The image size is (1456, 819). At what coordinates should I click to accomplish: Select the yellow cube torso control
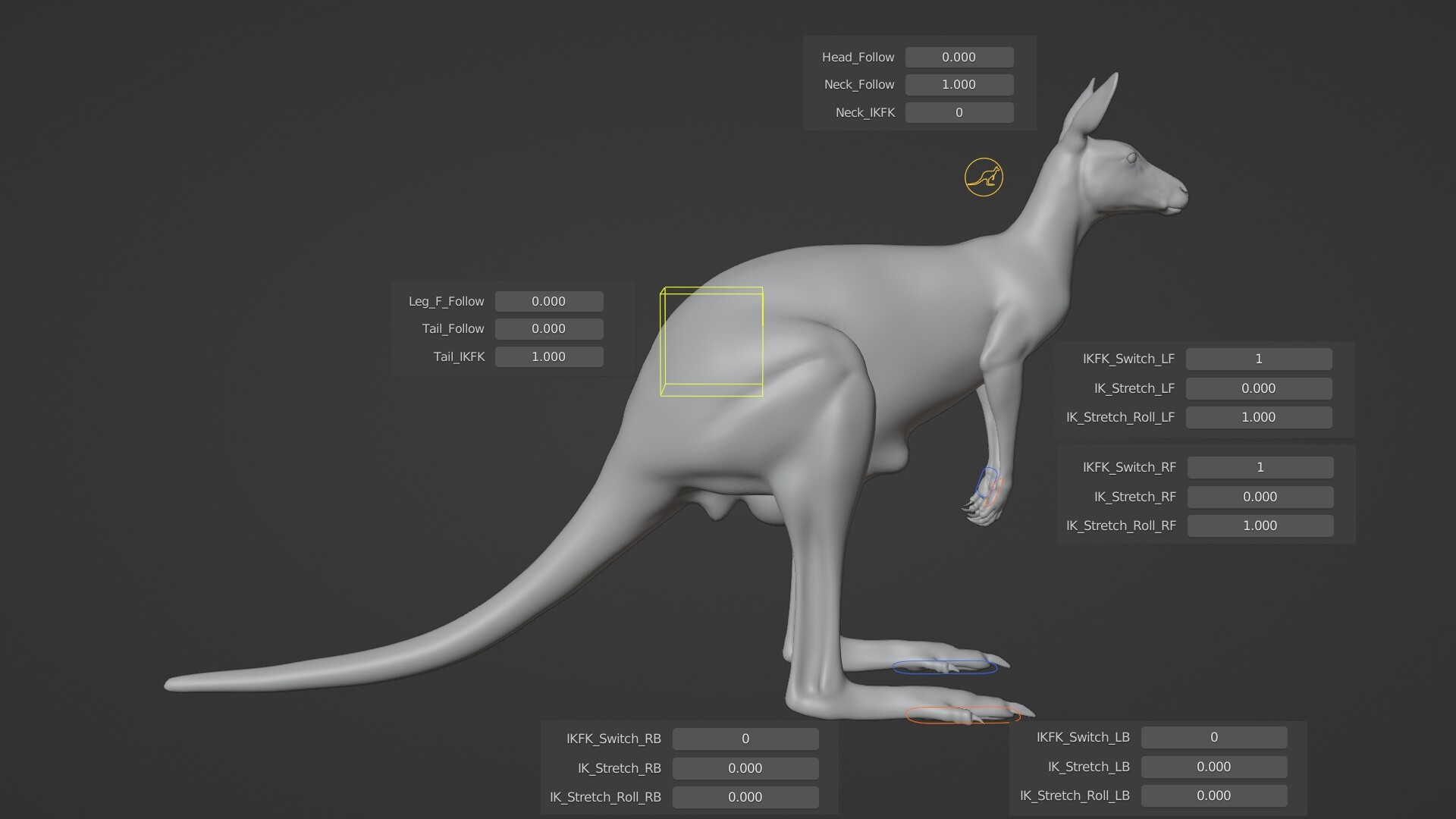point(711,340)
